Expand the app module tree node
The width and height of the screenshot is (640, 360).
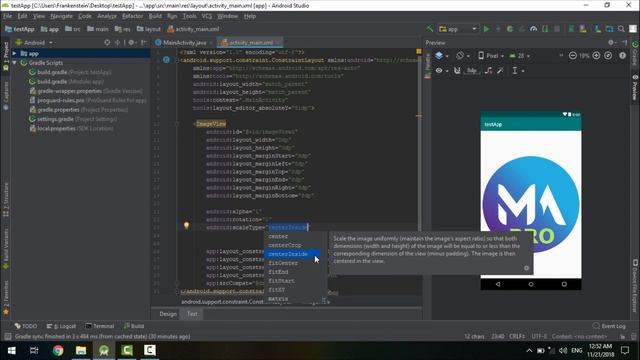coord(15,53)
